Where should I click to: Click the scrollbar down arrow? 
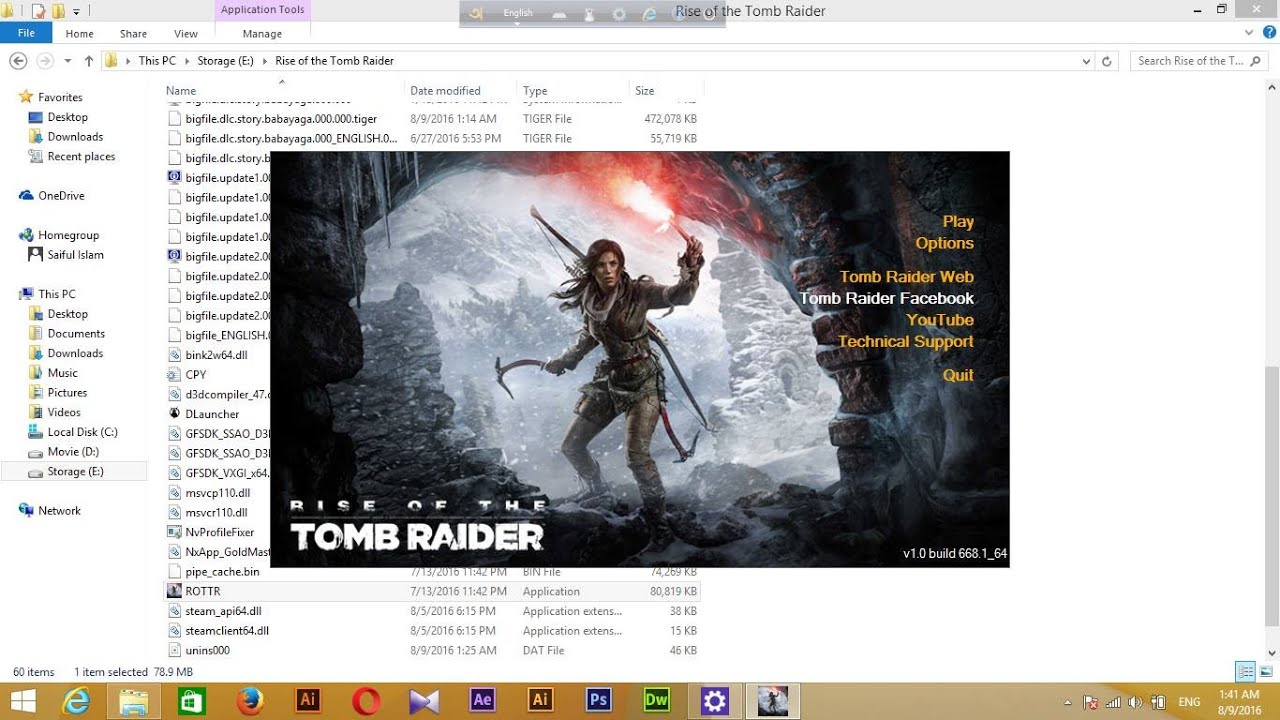point(1272,651)
